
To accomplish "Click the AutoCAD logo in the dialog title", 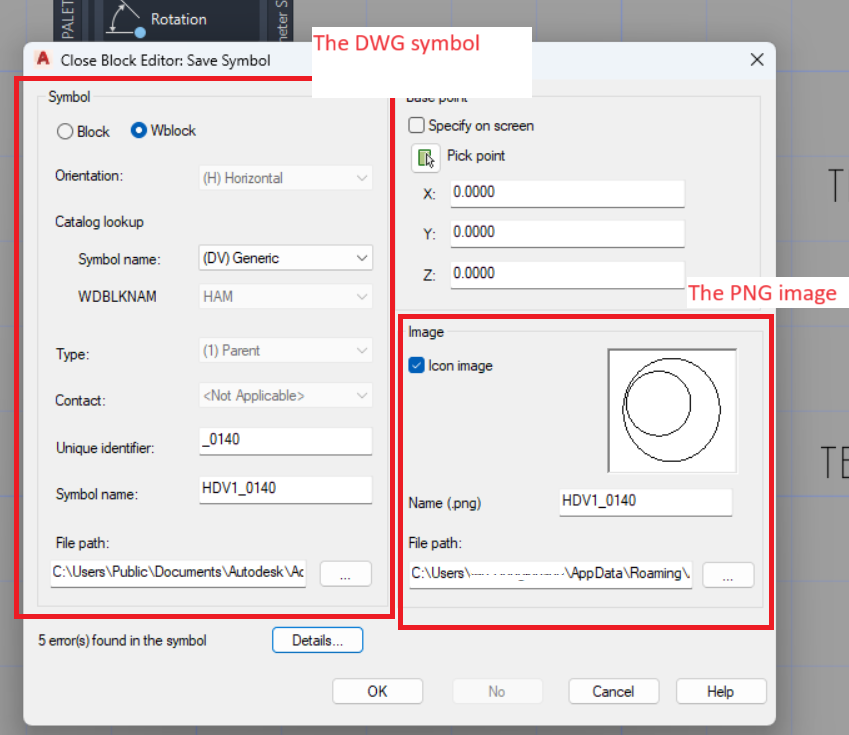I will point(42,60).
